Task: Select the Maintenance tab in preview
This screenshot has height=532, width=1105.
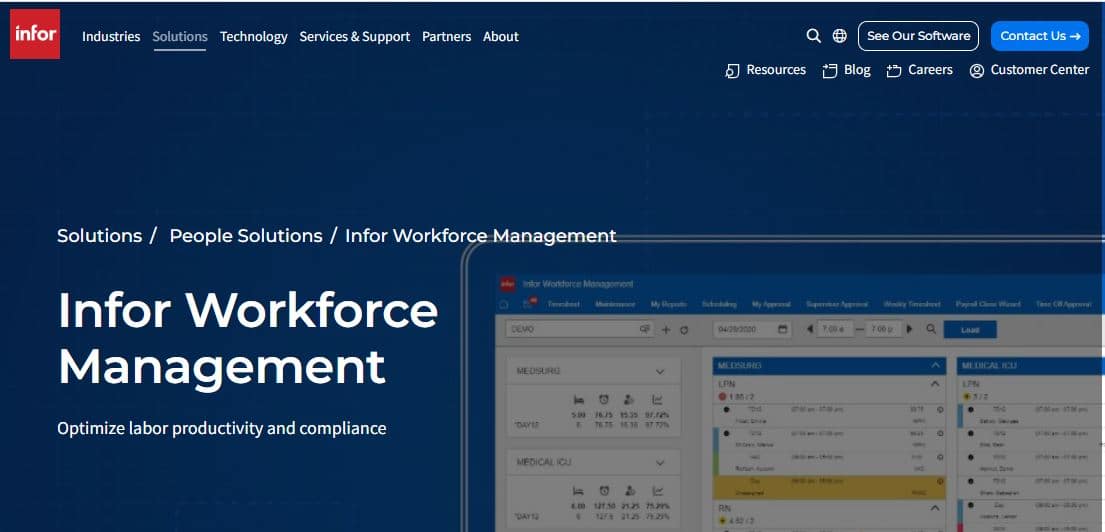Action: tap(615, 304)
